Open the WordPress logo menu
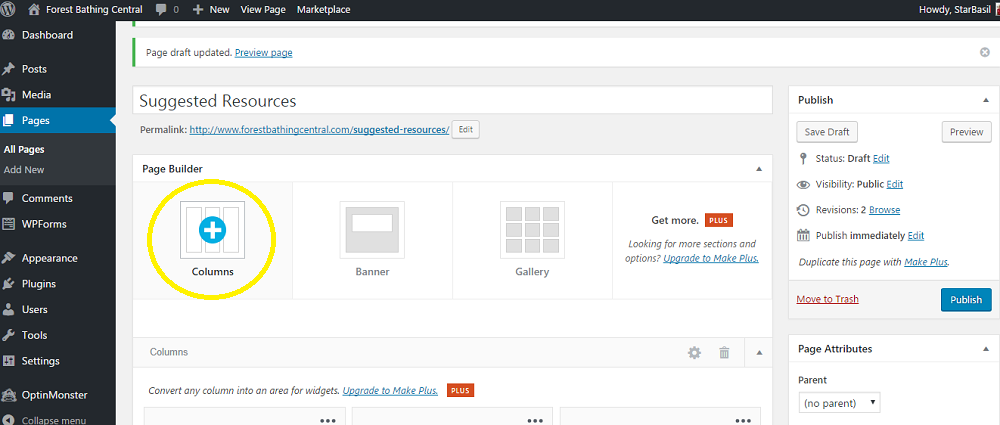Image resolution: width=1000 pixels, height=425 pixels. point(9,10)
